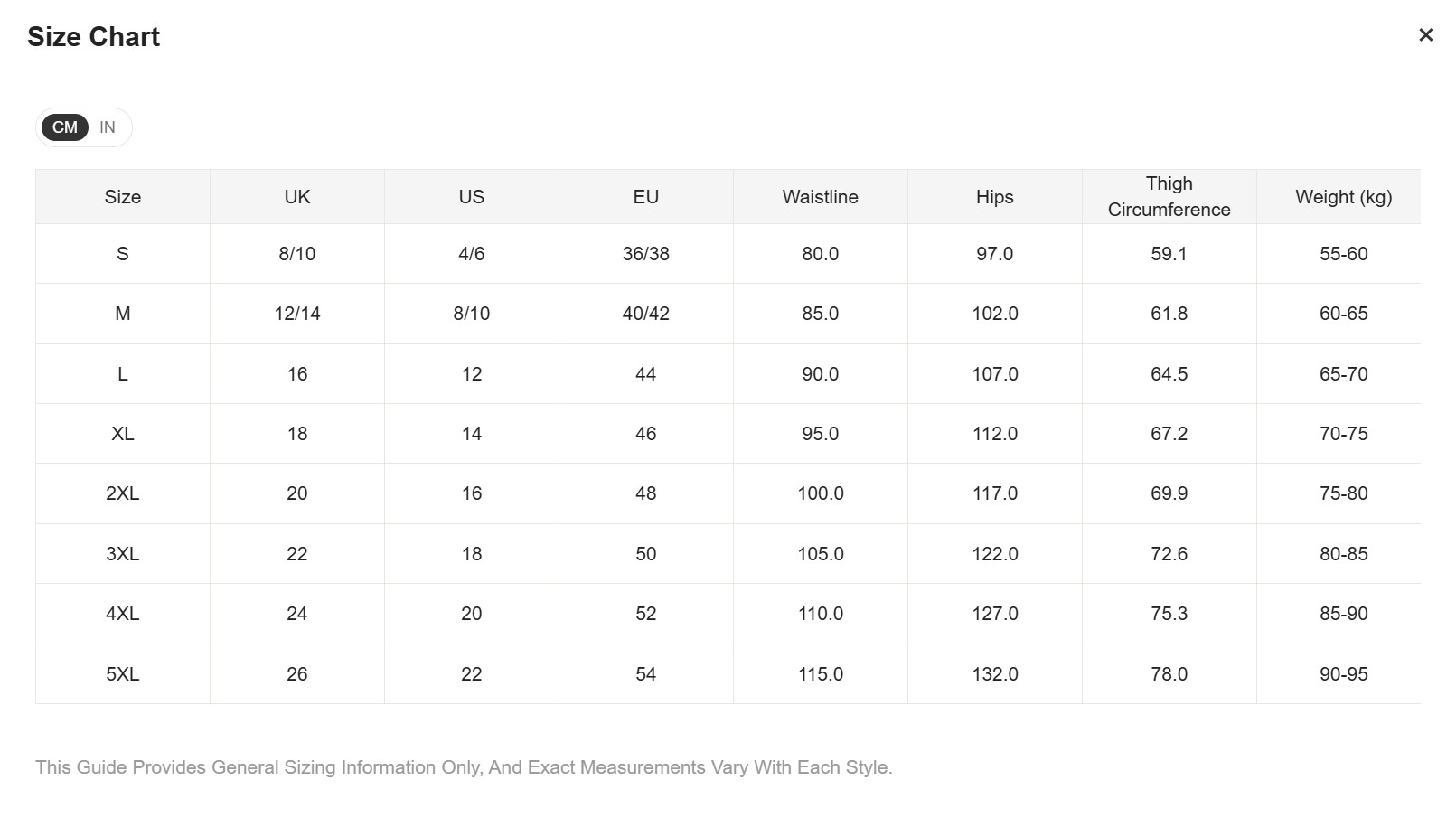The width and height of the screenshot is (1456, 827).
Task: Click the 105.0 waistline cell
Action: [820, 554]
